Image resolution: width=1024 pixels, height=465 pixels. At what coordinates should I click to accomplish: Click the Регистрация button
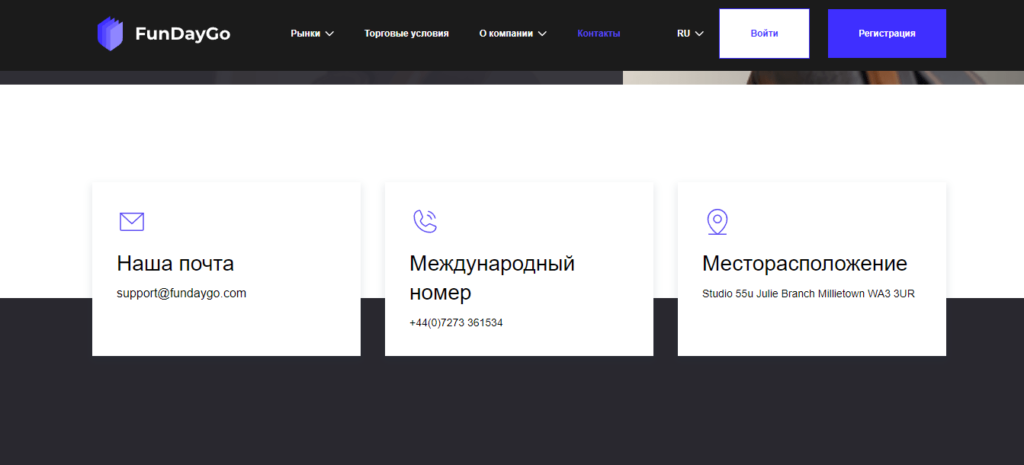[x=887, y=33]
